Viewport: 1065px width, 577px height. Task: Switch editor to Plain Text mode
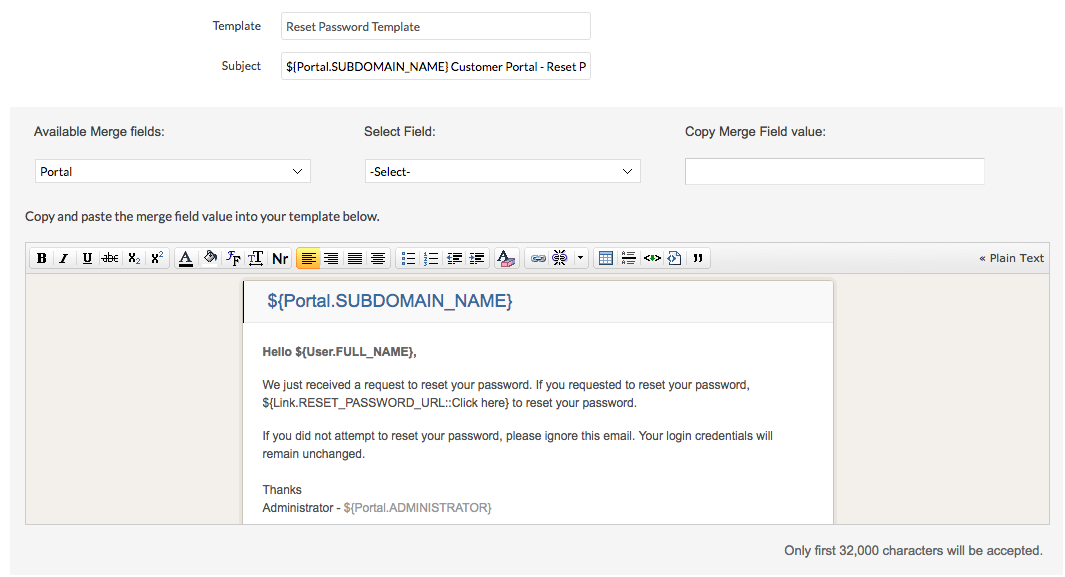click(x=1011, y=258)
